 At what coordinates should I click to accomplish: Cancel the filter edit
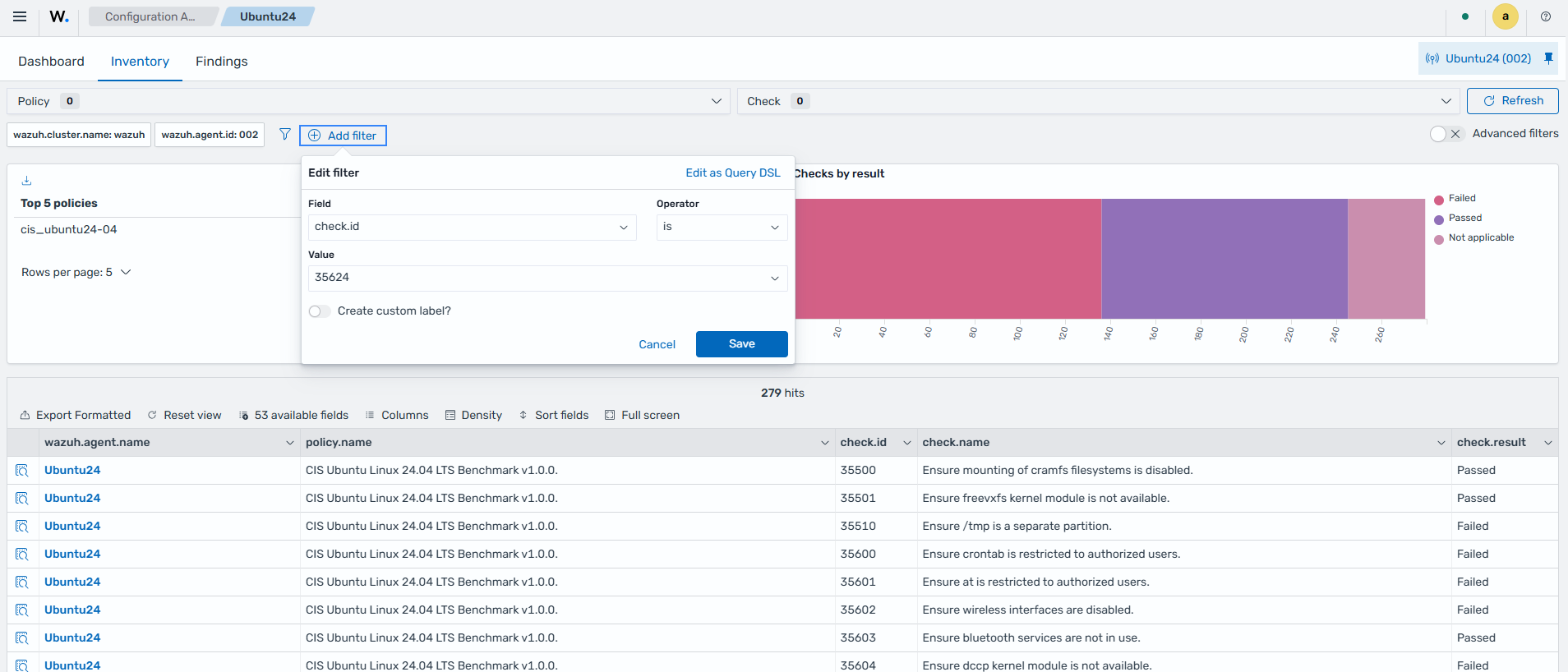[657, 344]
